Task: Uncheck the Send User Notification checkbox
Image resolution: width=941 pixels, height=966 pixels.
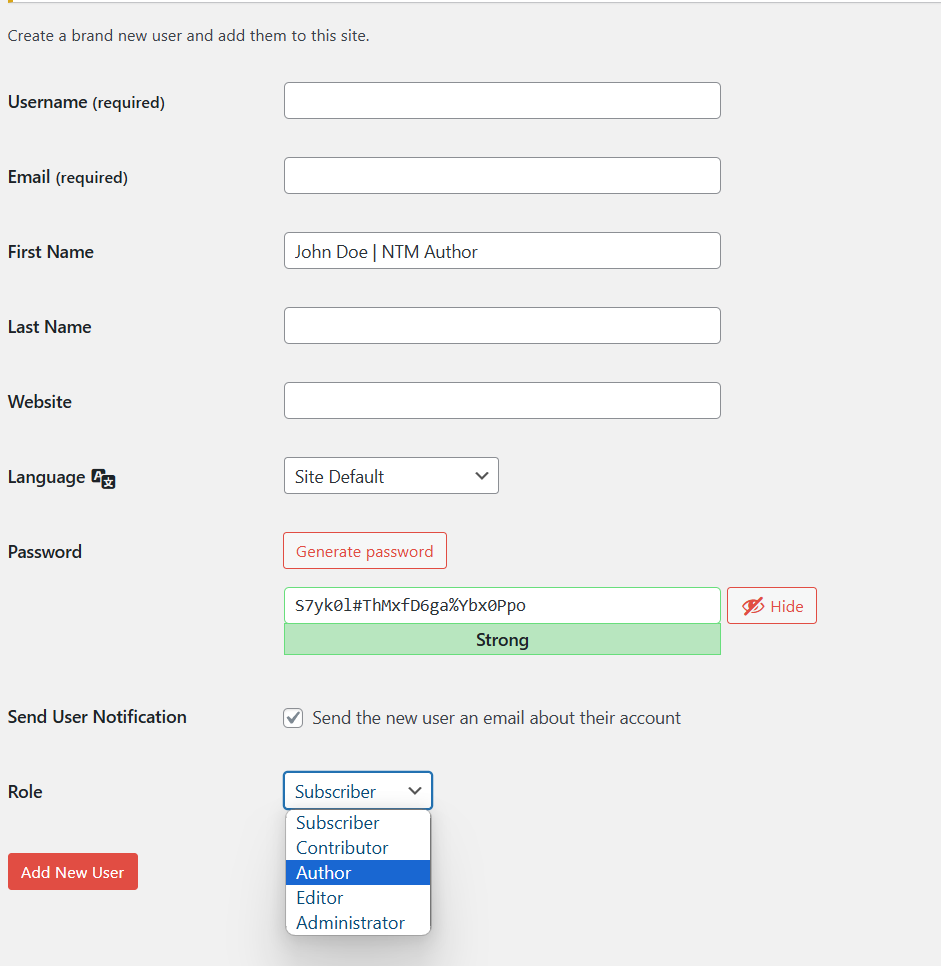Action: point(293,718)
